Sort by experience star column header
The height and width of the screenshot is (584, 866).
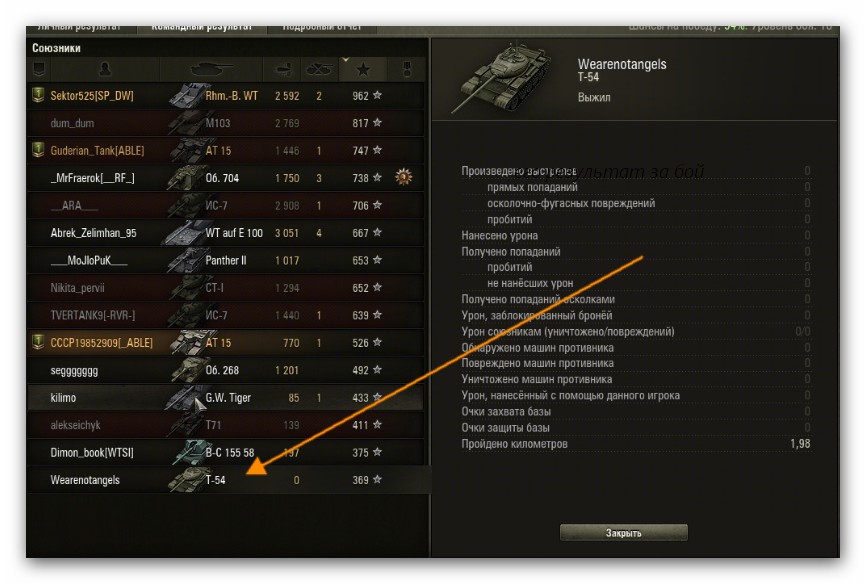(363, 70)
